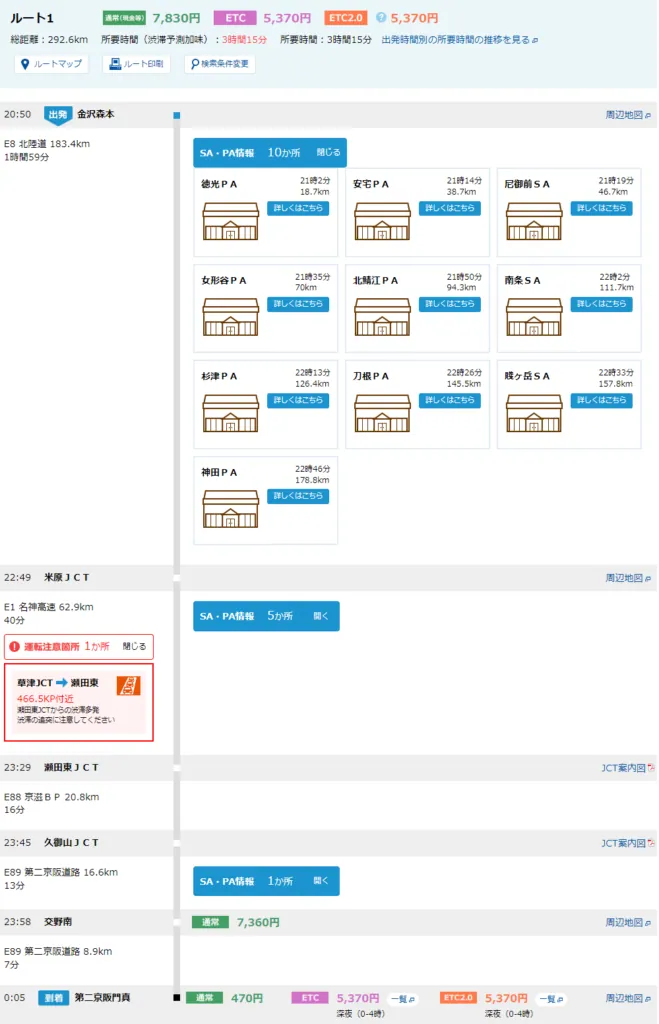Open 周辺地図 for 交野南
Screen dimensions: 659x1024
tap(628, 923)
